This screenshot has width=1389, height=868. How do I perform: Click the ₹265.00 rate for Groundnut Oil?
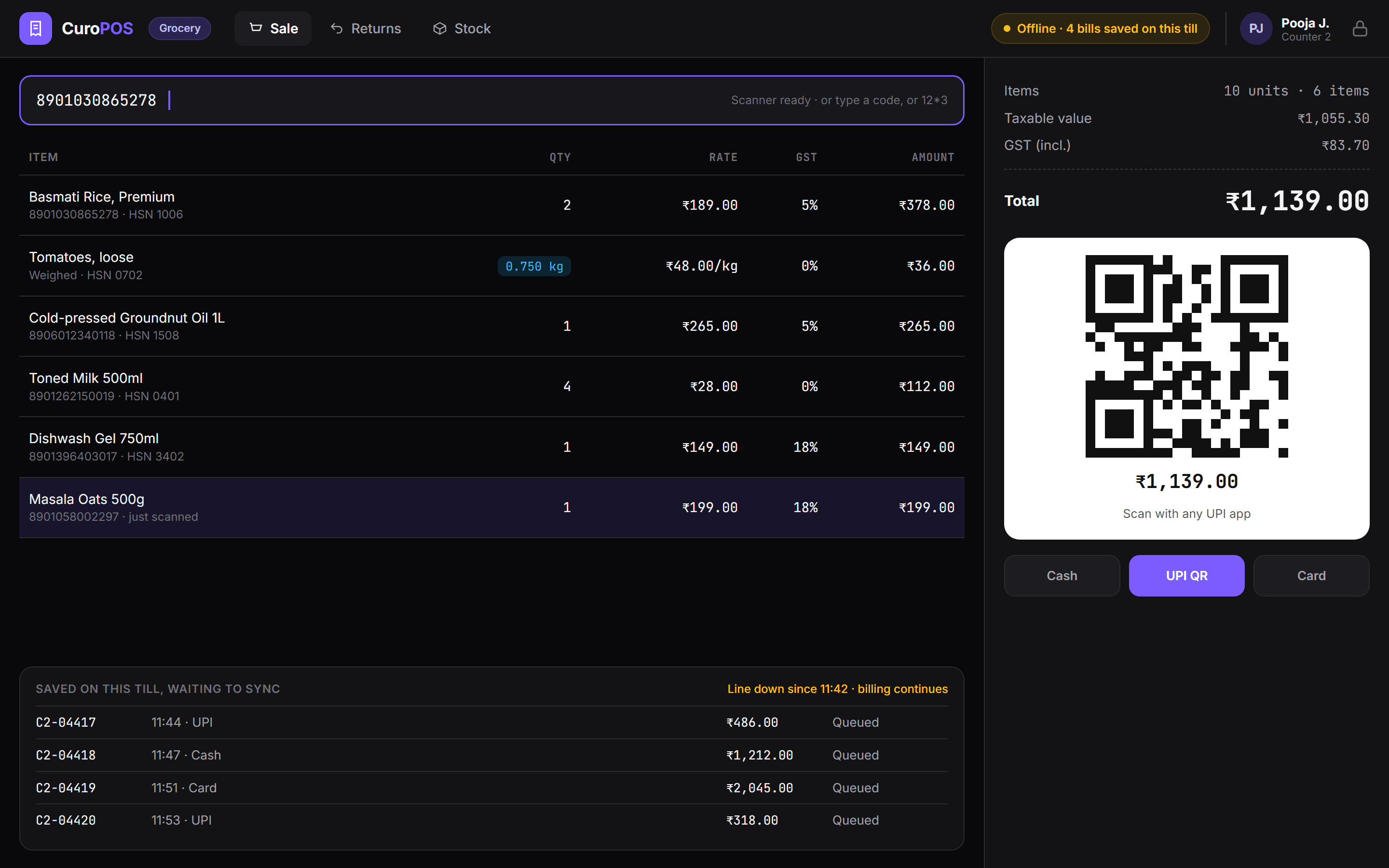coord(709,326)
